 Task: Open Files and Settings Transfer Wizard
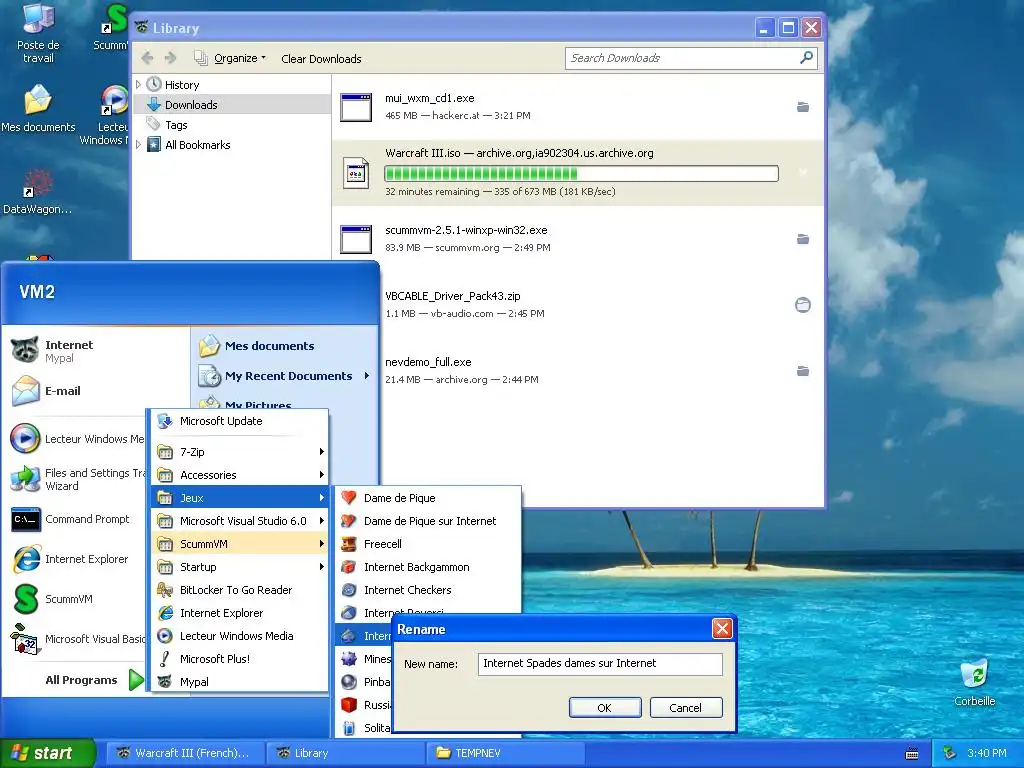(77, 479)
